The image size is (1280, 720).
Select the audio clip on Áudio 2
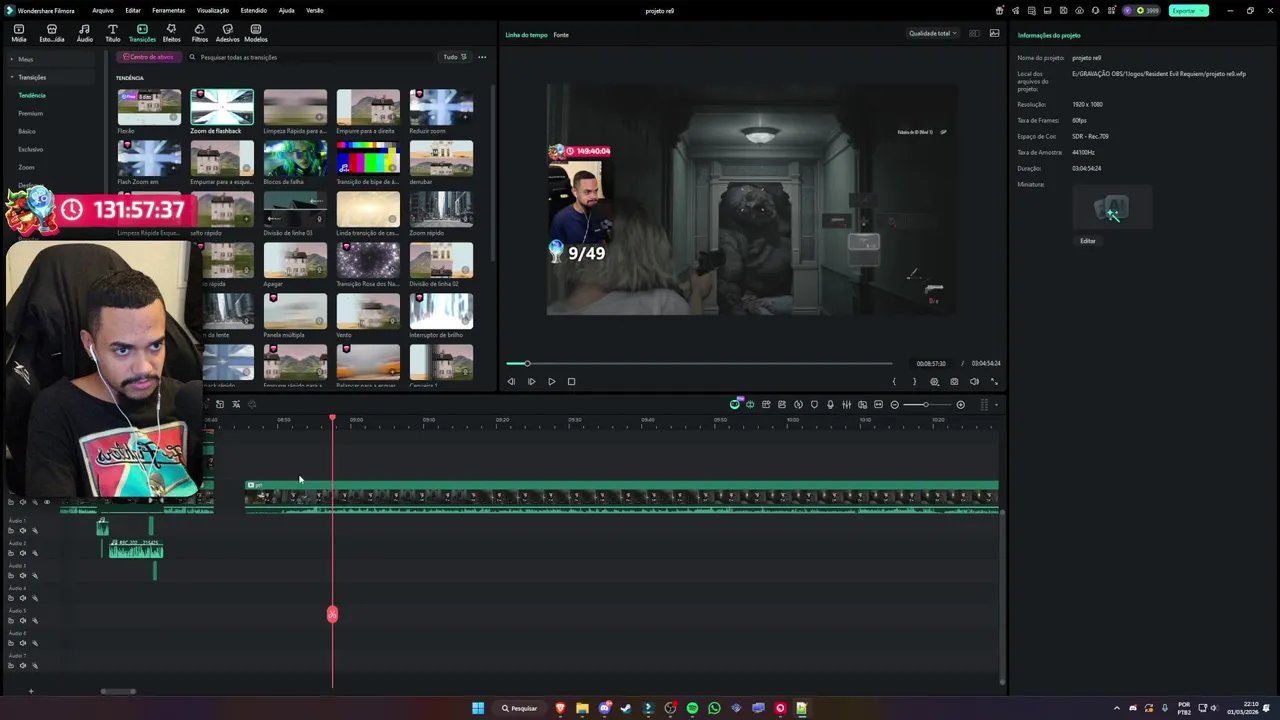(x=135, y=548)
